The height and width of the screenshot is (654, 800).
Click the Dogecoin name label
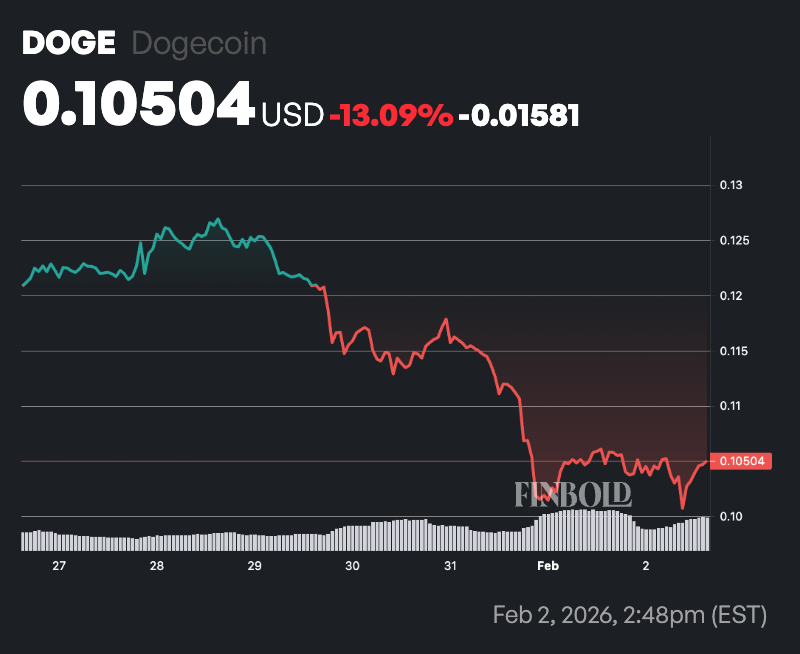tap(199, 44)
